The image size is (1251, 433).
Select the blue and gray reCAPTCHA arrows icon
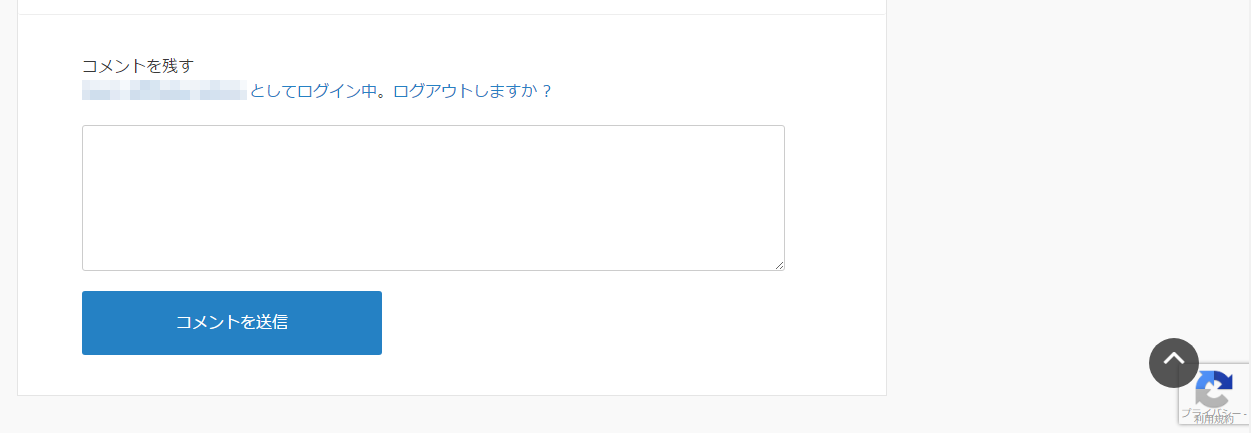(1214, 387)
